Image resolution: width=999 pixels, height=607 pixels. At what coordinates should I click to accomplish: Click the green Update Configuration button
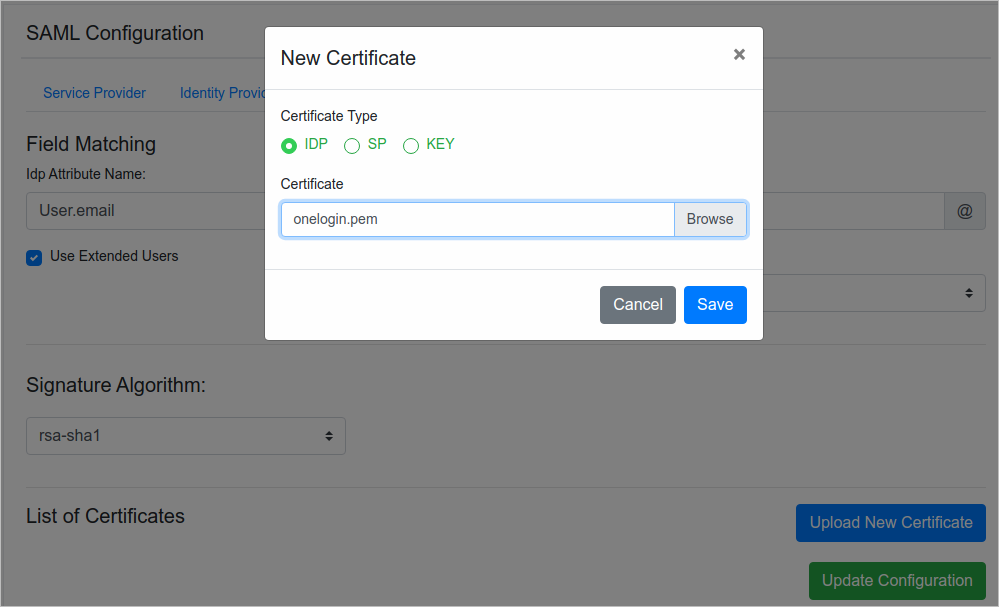896,580
